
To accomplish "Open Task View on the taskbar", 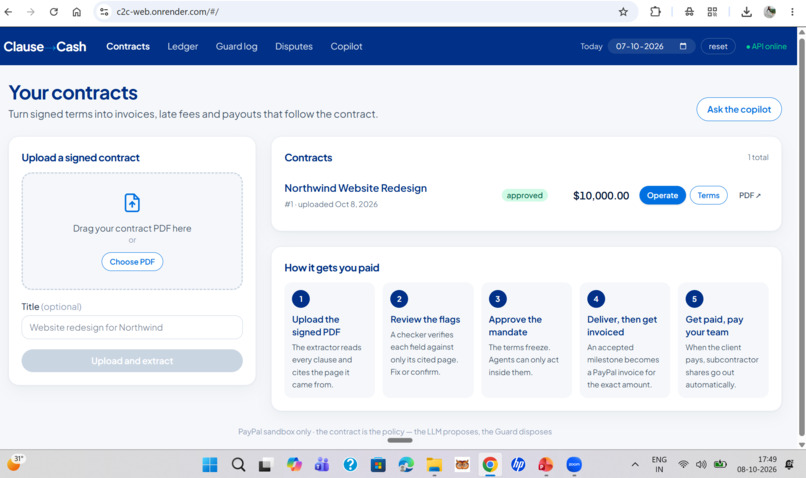I will click(x=265, y=465).
